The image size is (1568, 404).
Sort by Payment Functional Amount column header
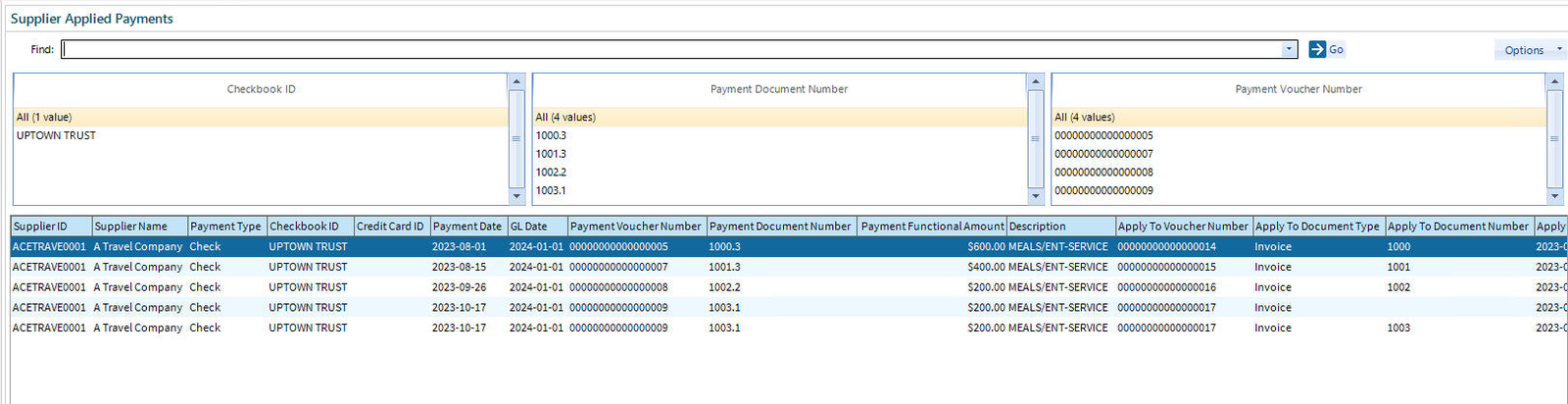click(x=932, y=227)
